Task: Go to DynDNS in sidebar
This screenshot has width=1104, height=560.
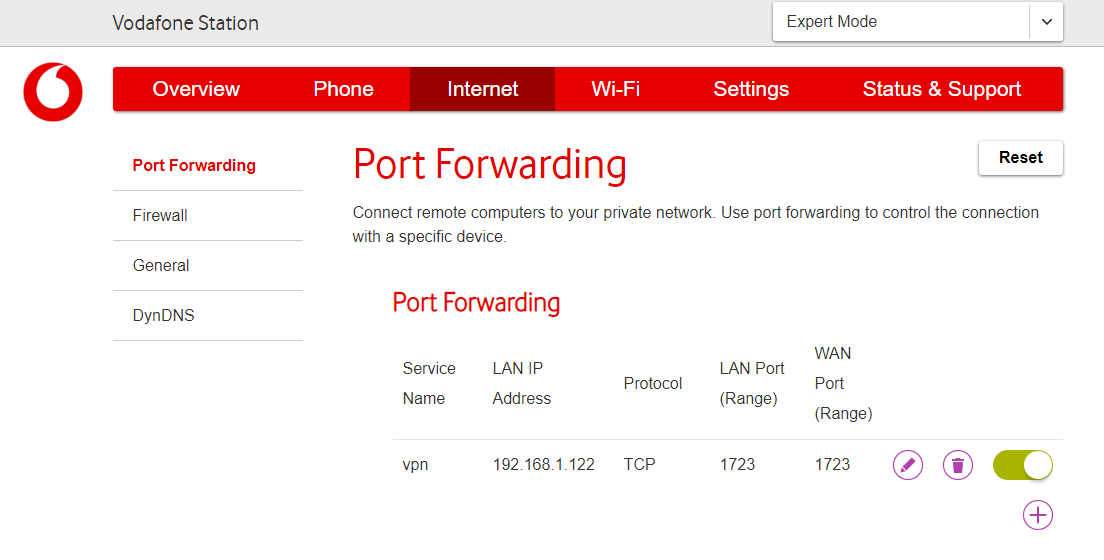Action: pos(163,316)
